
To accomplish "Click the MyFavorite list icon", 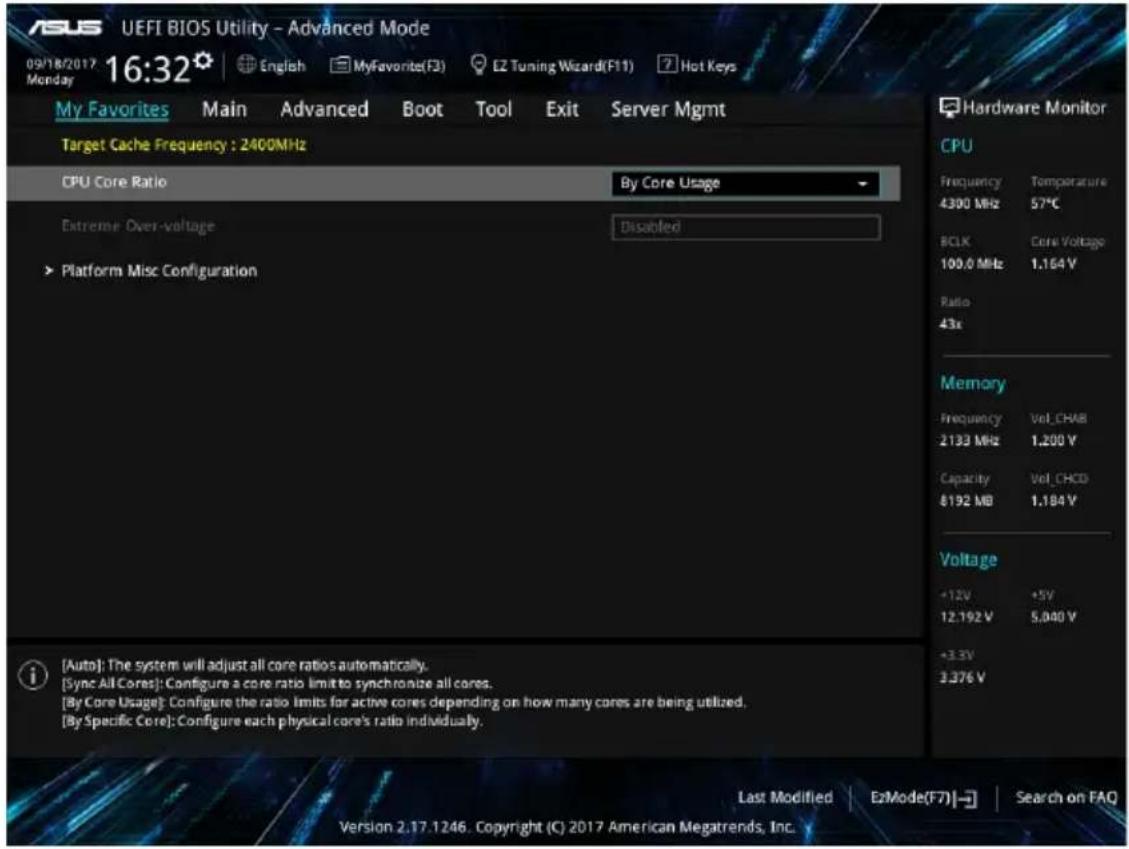I will tap(339, 66).
